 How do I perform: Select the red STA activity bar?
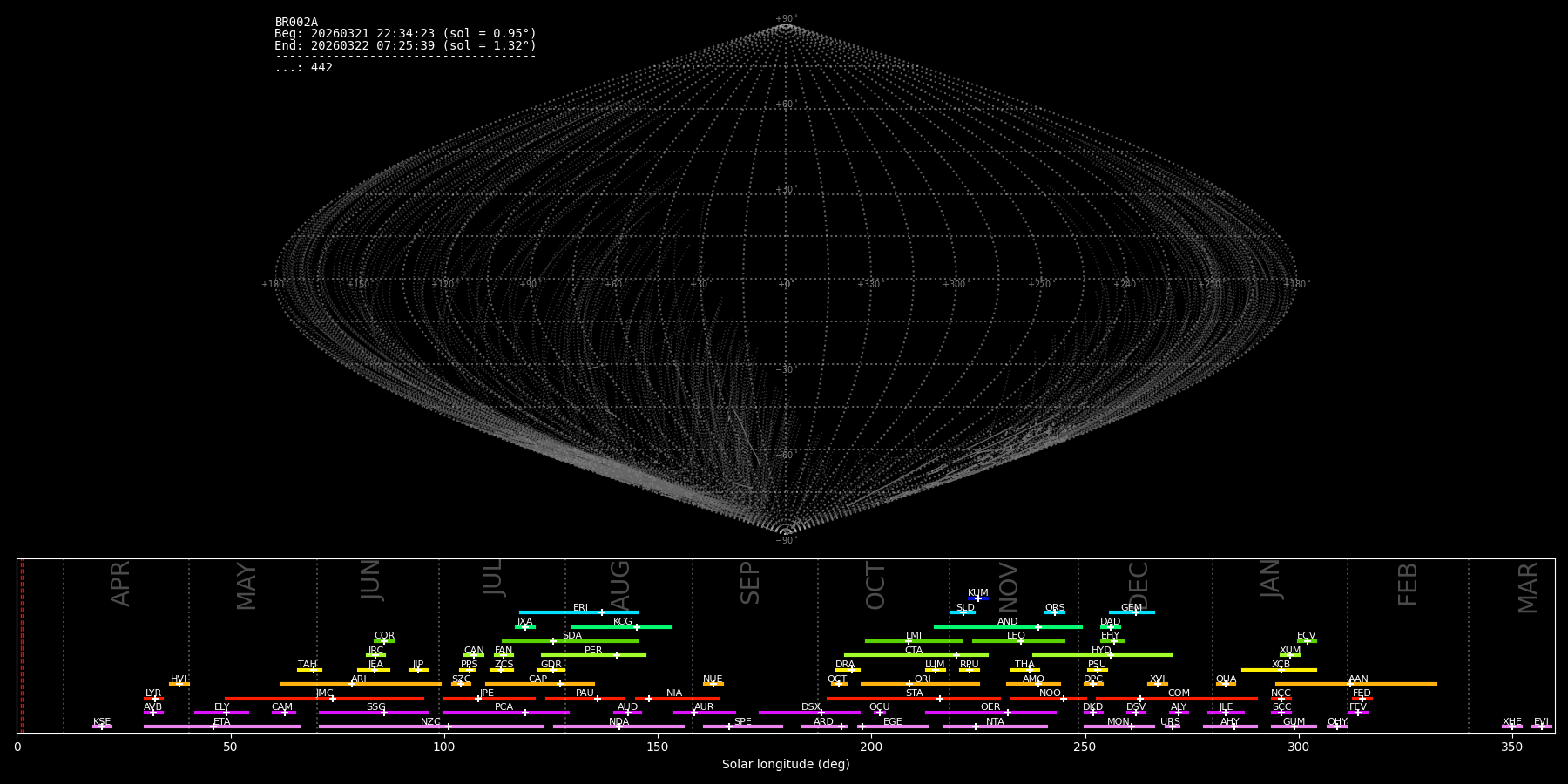914,699
